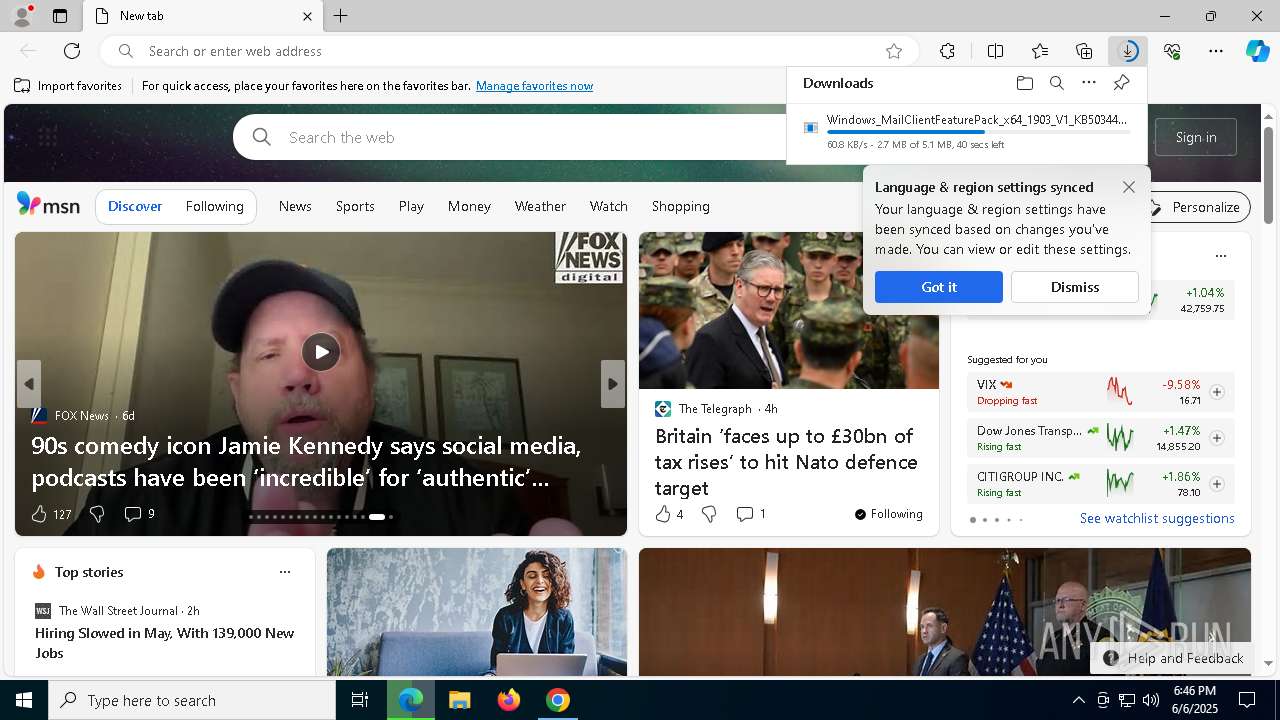This screenshot has width=1280, height=720.
Task: Open the Shopping section
Action: [x=681, y=206]
